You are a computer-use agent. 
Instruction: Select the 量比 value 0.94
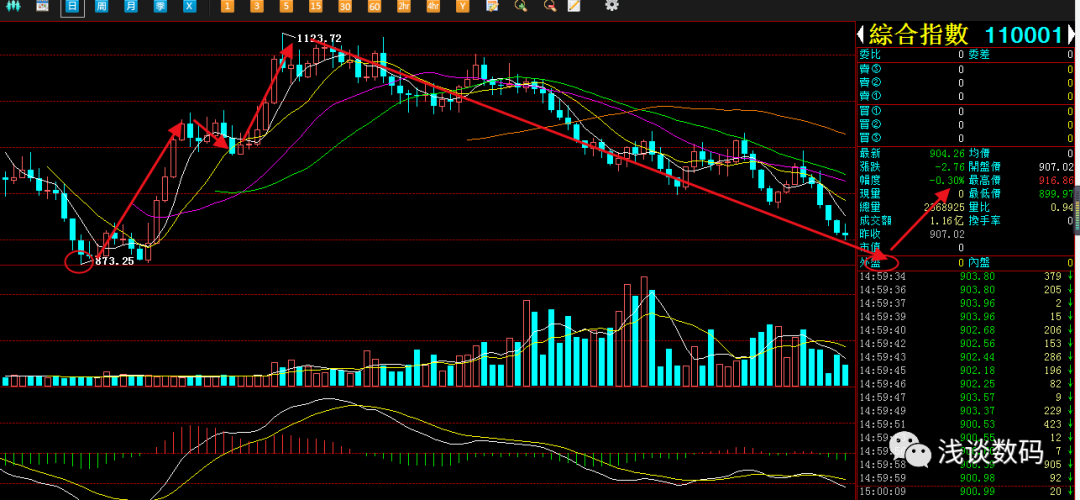[x=1063, y=207]
